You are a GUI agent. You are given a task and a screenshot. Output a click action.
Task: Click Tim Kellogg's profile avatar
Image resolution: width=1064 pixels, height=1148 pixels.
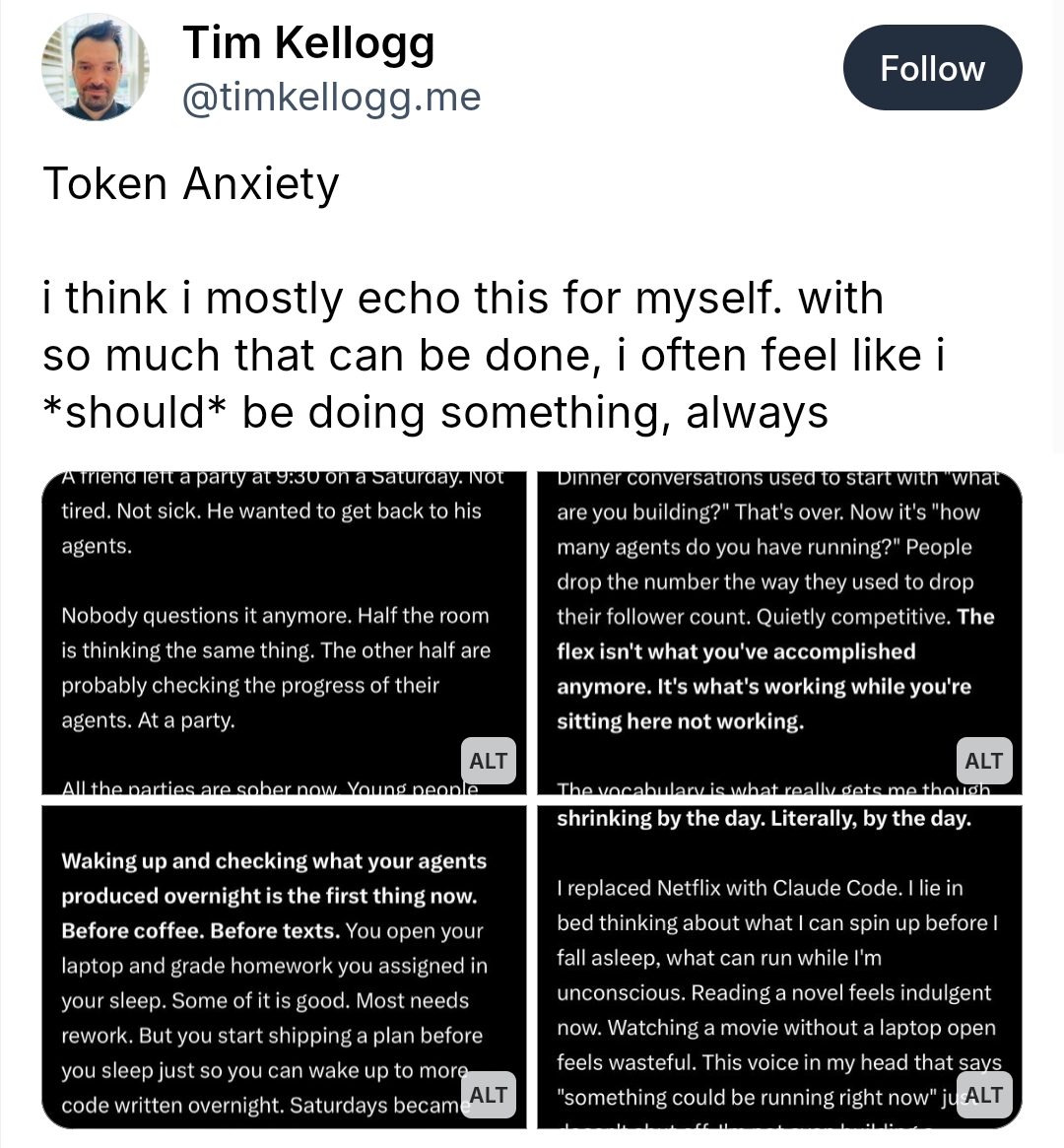pos(96,68)
